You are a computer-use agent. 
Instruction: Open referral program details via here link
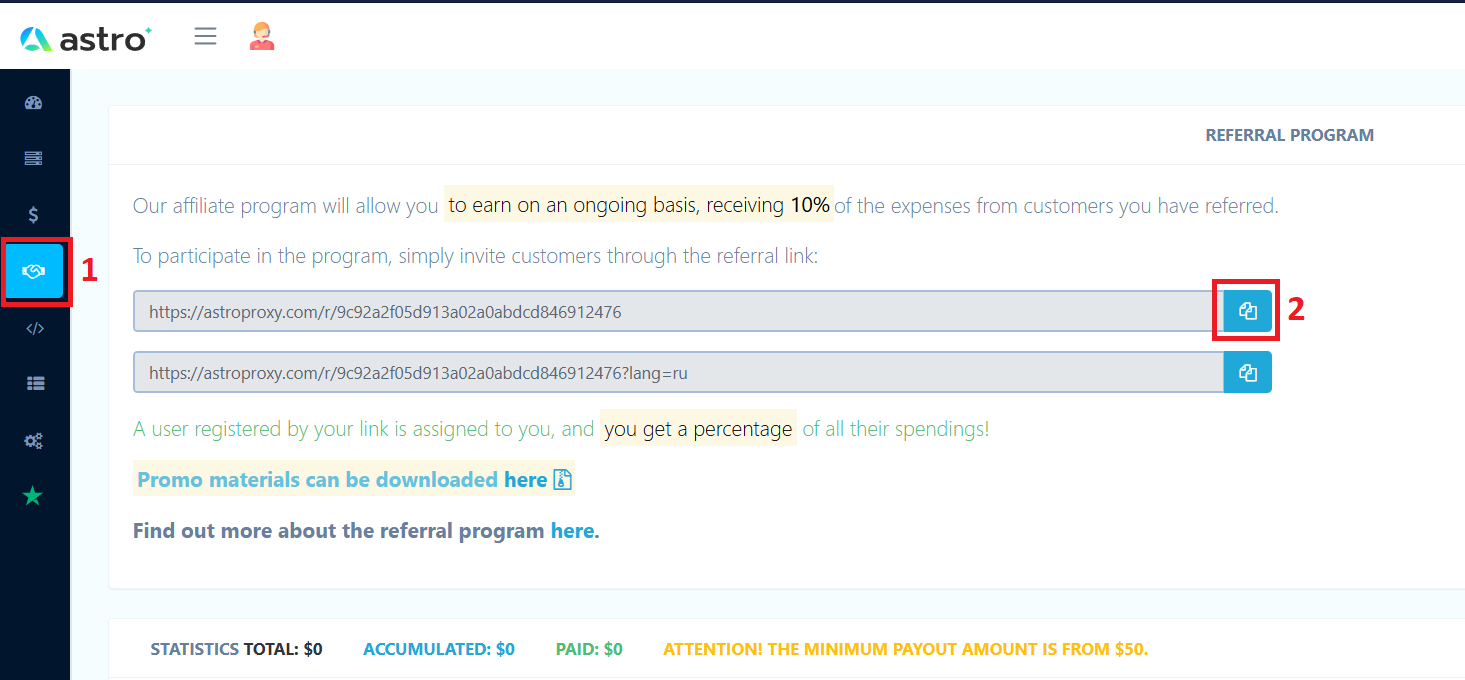tap(571, 530)
